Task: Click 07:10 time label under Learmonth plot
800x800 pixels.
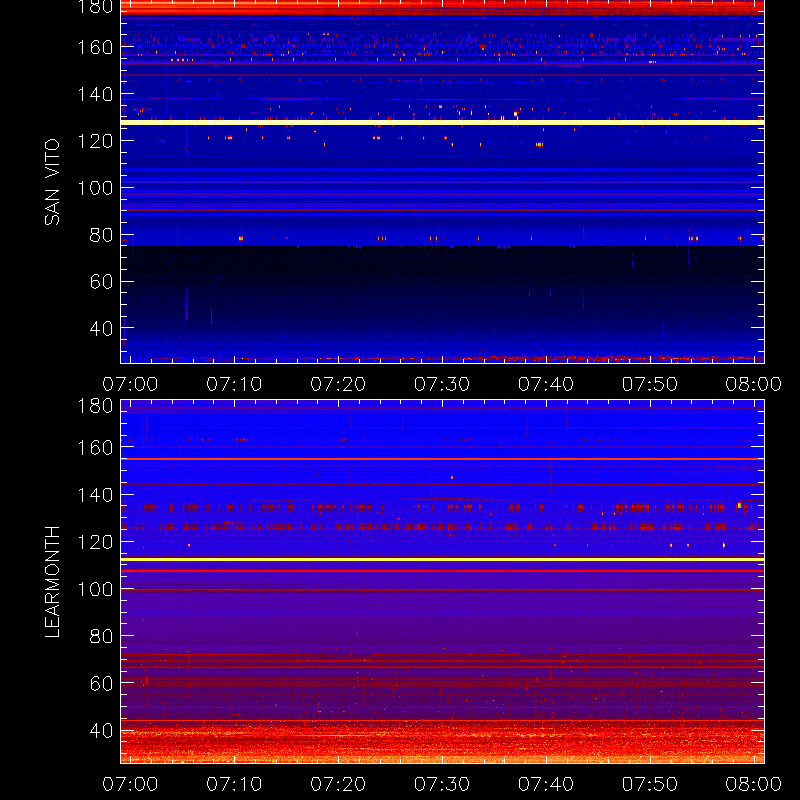Action: (x=234, y=784)
